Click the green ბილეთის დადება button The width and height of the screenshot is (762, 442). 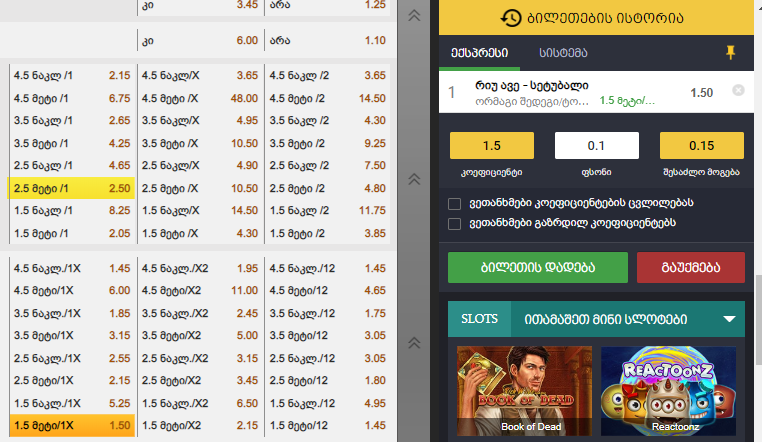[537, 268]
